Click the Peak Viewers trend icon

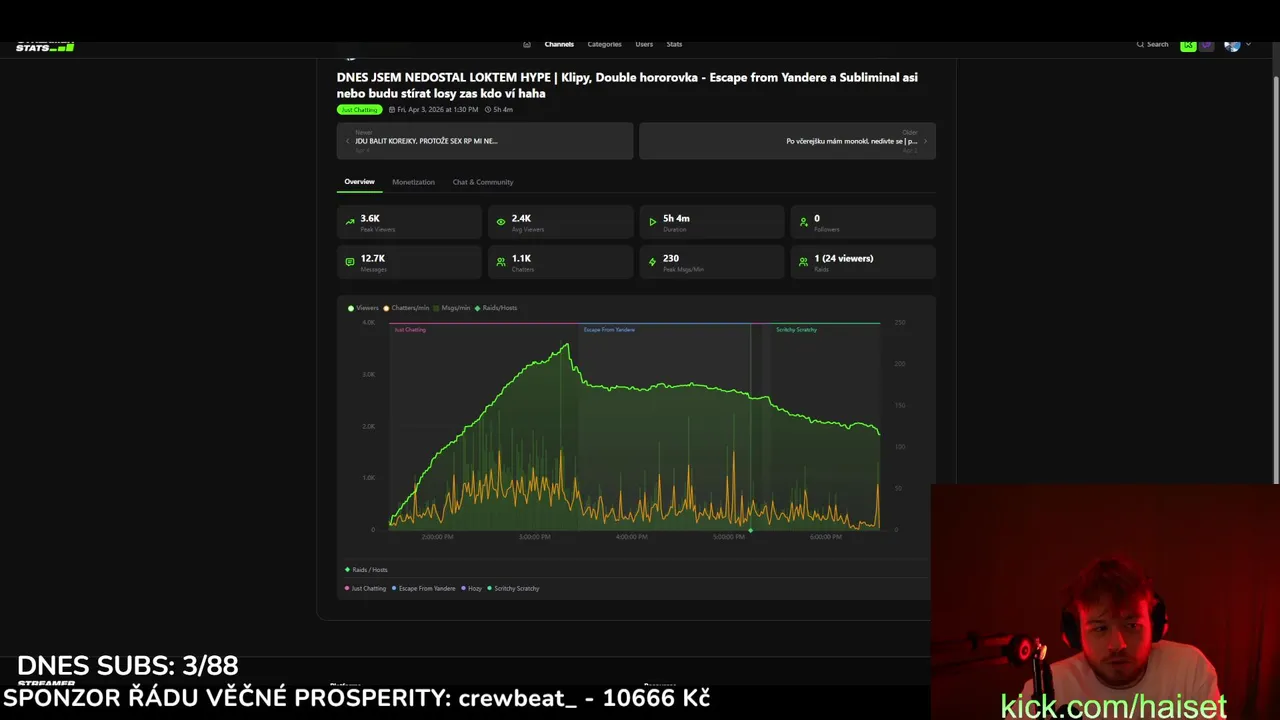tap(350, 222)
